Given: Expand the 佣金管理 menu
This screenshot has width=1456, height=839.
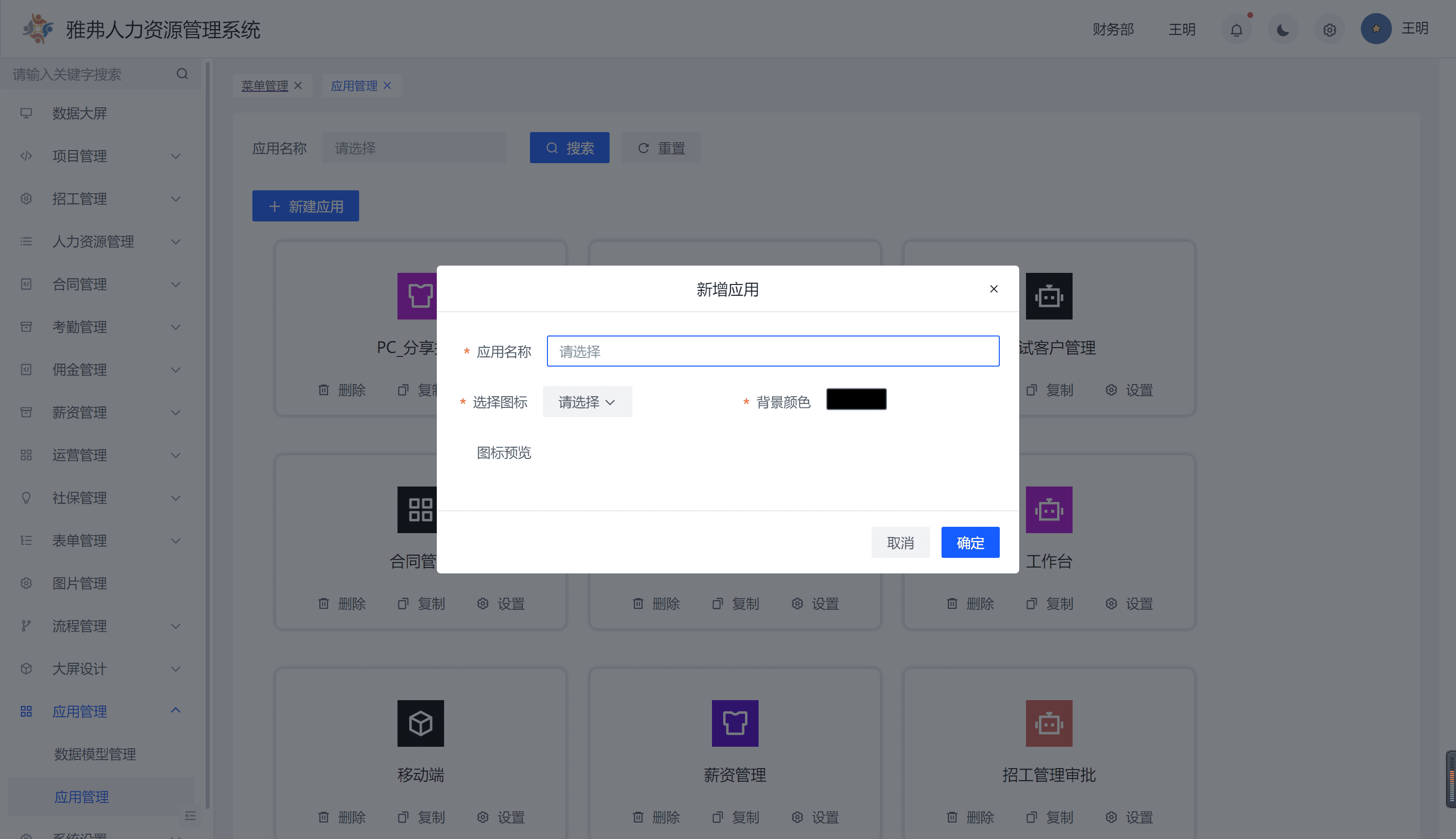Looking at the screenshot, I should pyautogui.click(x=101, y=369).
